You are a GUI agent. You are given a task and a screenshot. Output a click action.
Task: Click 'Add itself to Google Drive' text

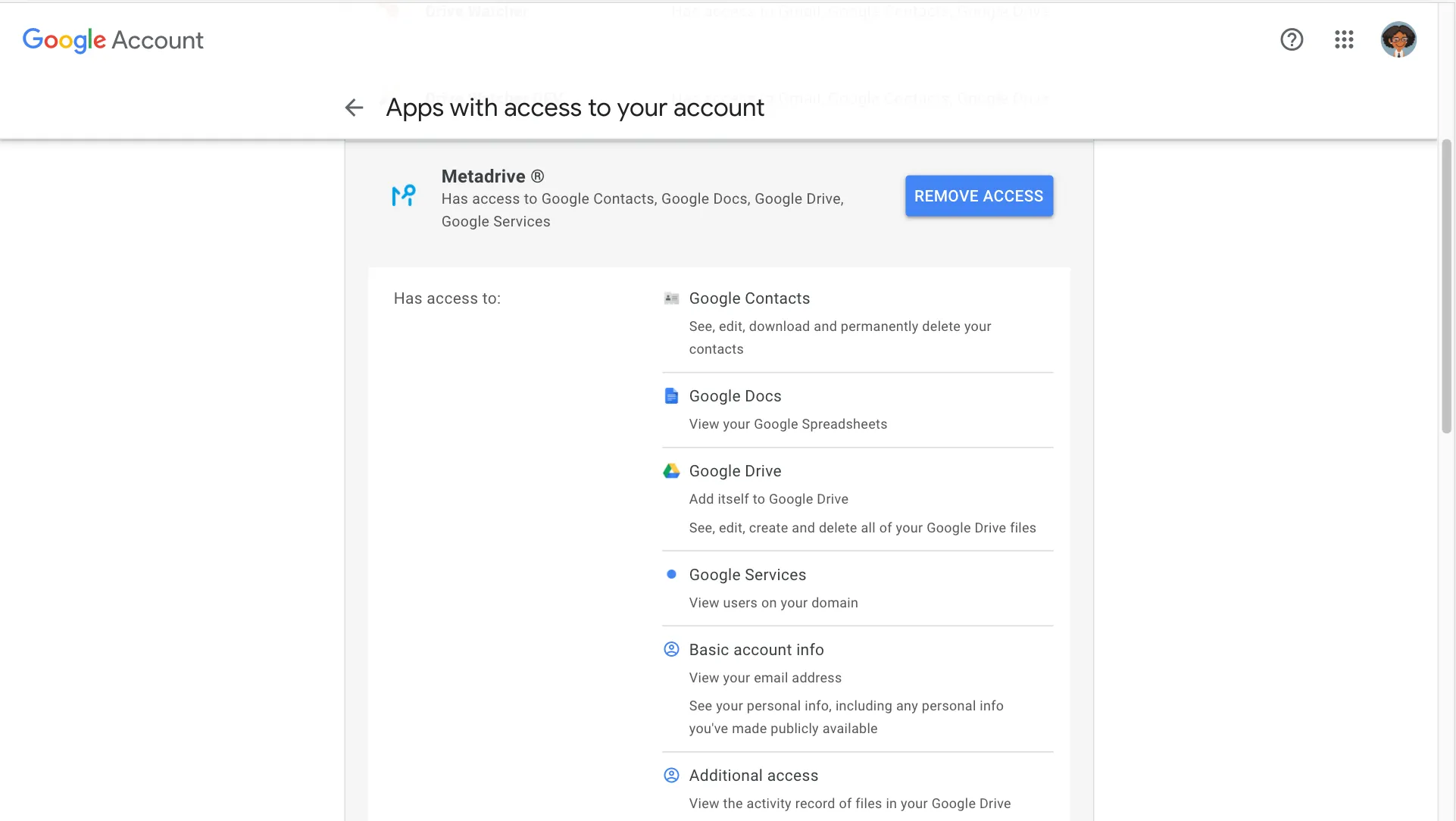pyautogui.click(x=768, y=499)
